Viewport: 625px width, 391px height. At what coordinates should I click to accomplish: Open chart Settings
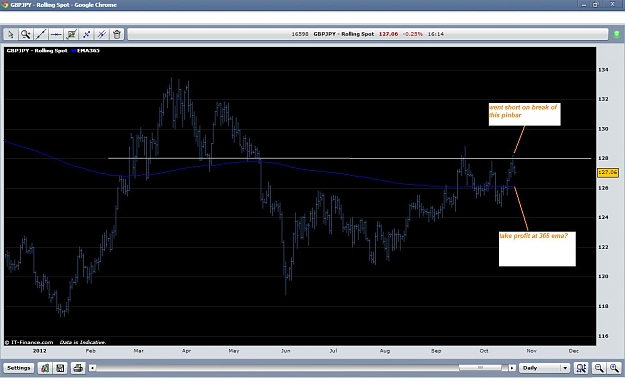(x=18, y=368)
